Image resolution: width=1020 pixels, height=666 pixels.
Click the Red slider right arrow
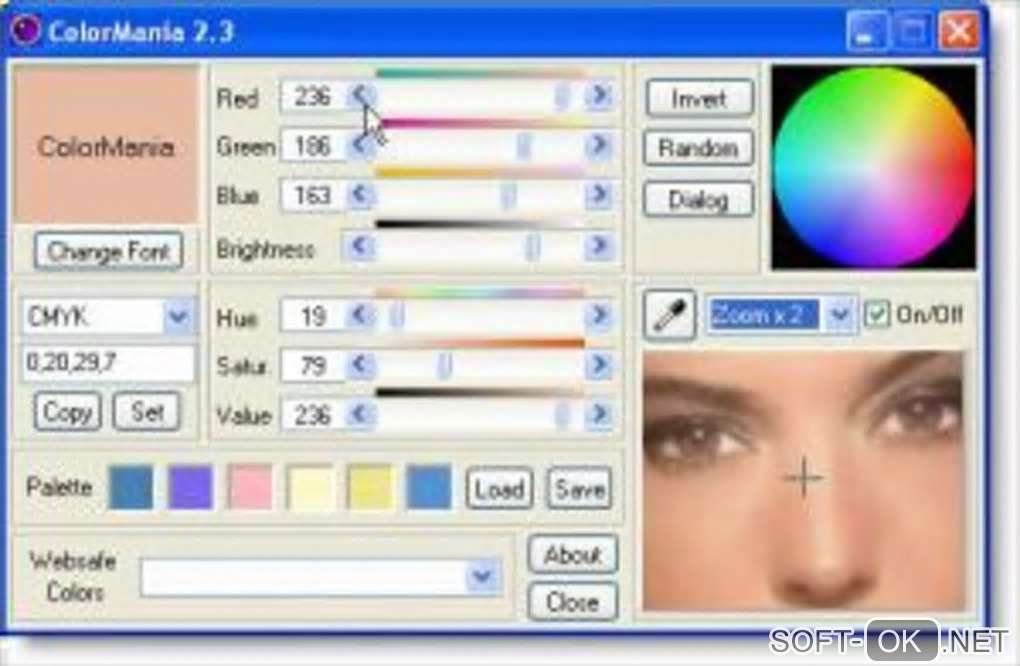click(598, 97)
